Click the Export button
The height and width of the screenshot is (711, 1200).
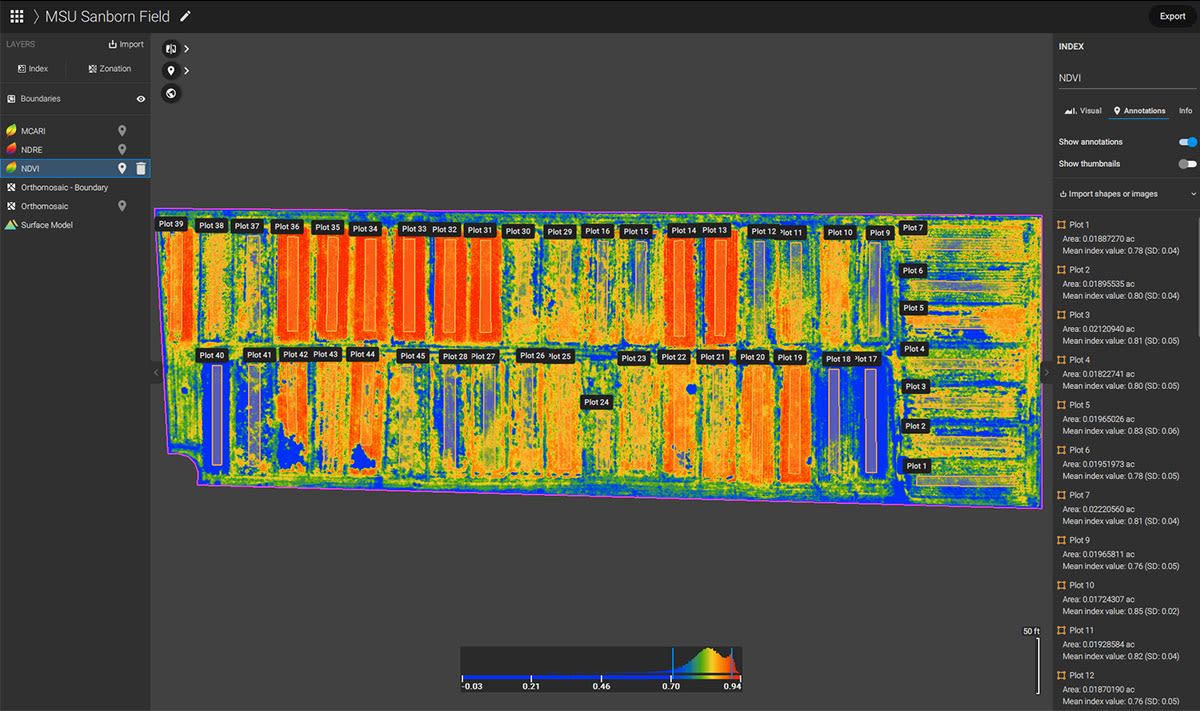pyautogui.click(x=1171, y=16)
